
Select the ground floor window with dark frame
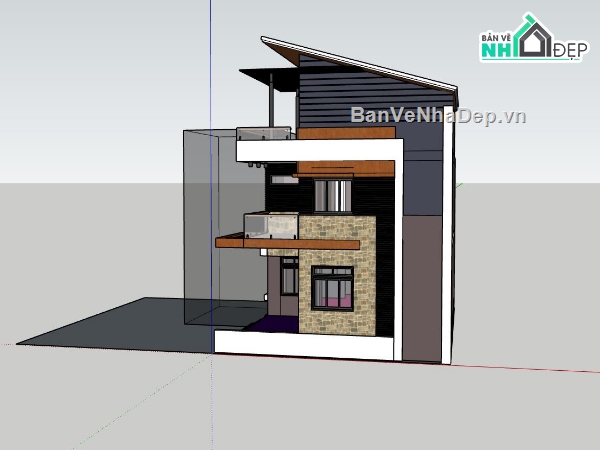333,288
